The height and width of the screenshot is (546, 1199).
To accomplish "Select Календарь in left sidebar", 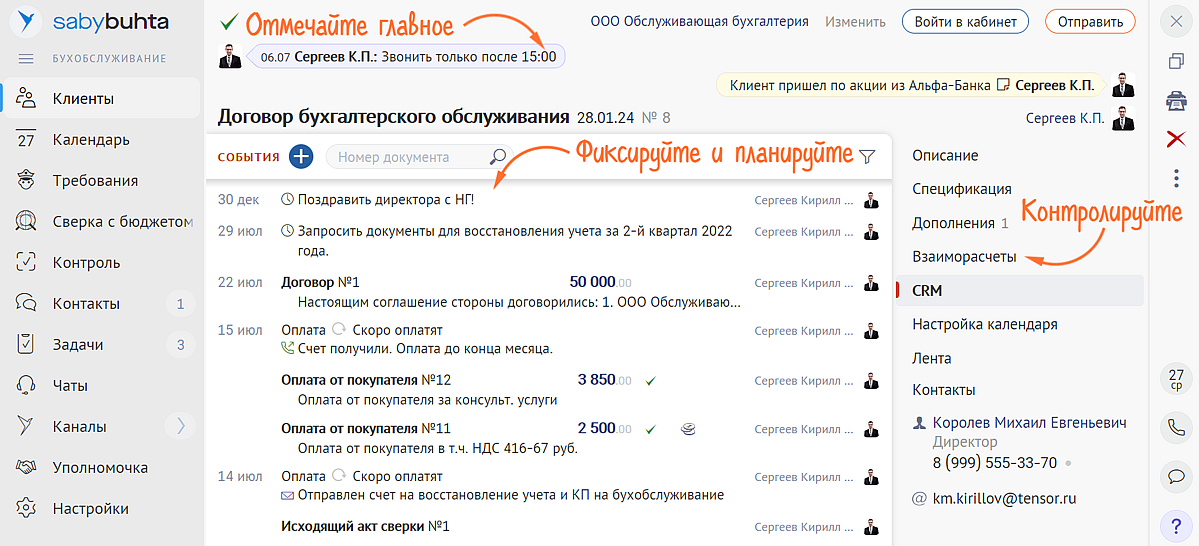I will click(91, 140).
